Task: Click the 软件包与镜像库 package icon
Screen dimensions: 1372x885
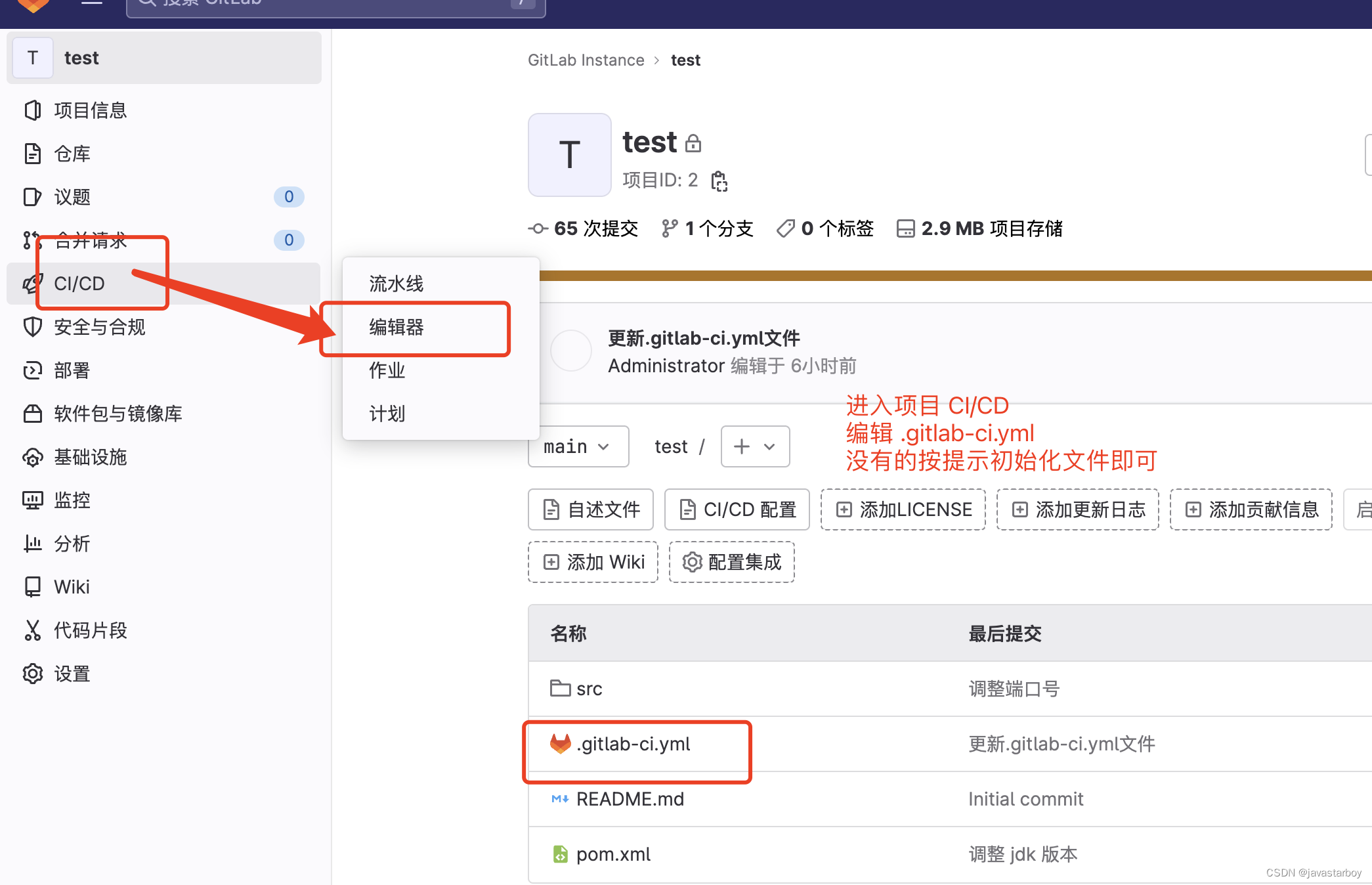Action: [x=32, y=414]
